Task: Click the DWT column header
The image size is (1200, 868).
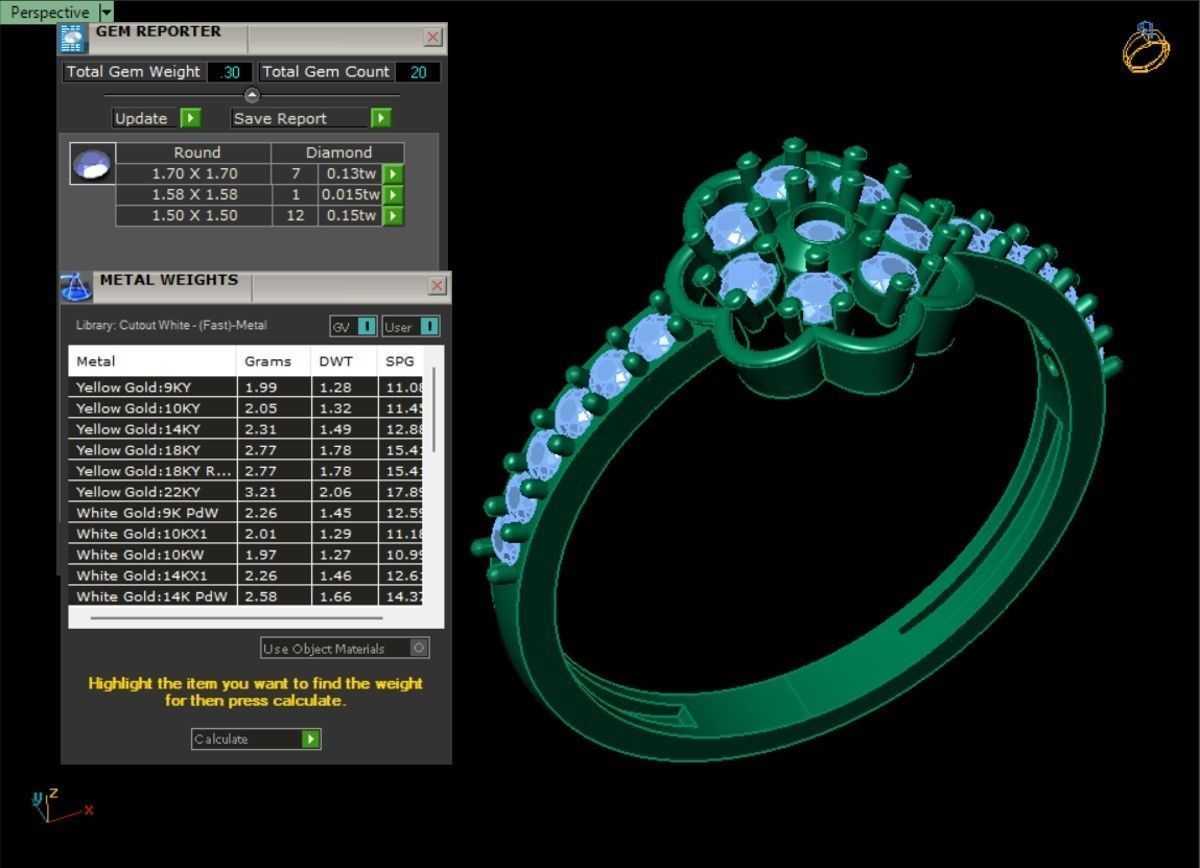Action: pyautogui.click(x=344, y=361)
